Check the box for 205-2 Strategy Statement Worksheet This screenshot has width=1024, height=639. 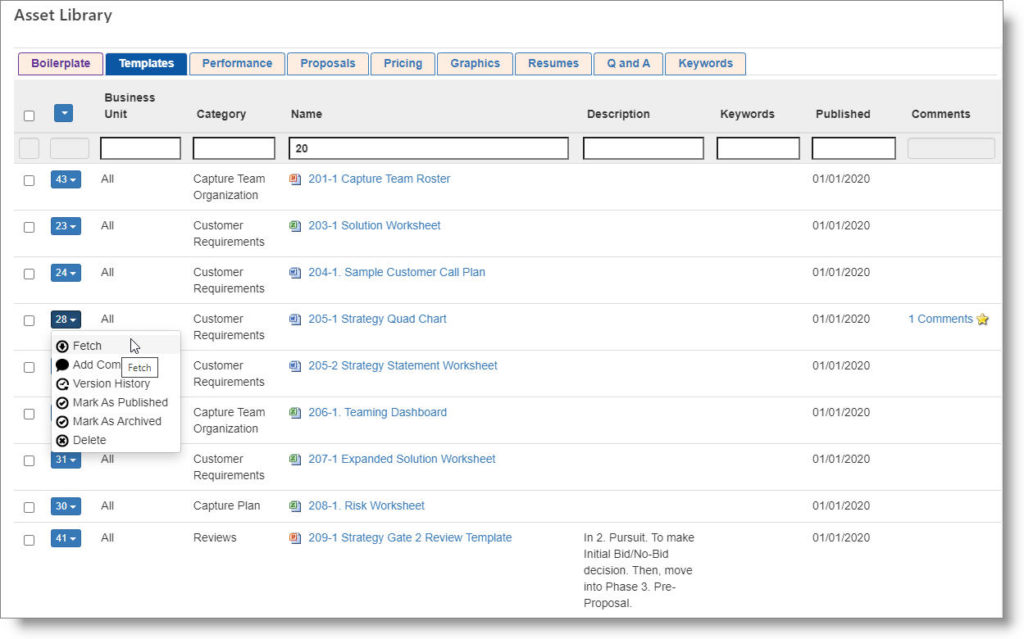[29, 367]
